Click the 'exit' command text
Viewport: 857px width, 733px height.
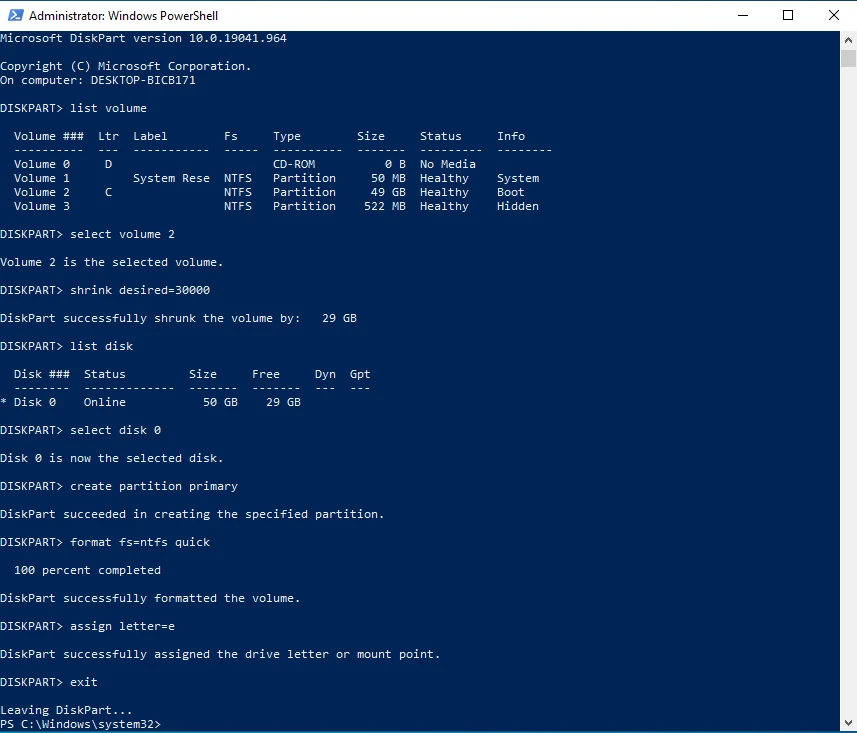pos(84,682)
